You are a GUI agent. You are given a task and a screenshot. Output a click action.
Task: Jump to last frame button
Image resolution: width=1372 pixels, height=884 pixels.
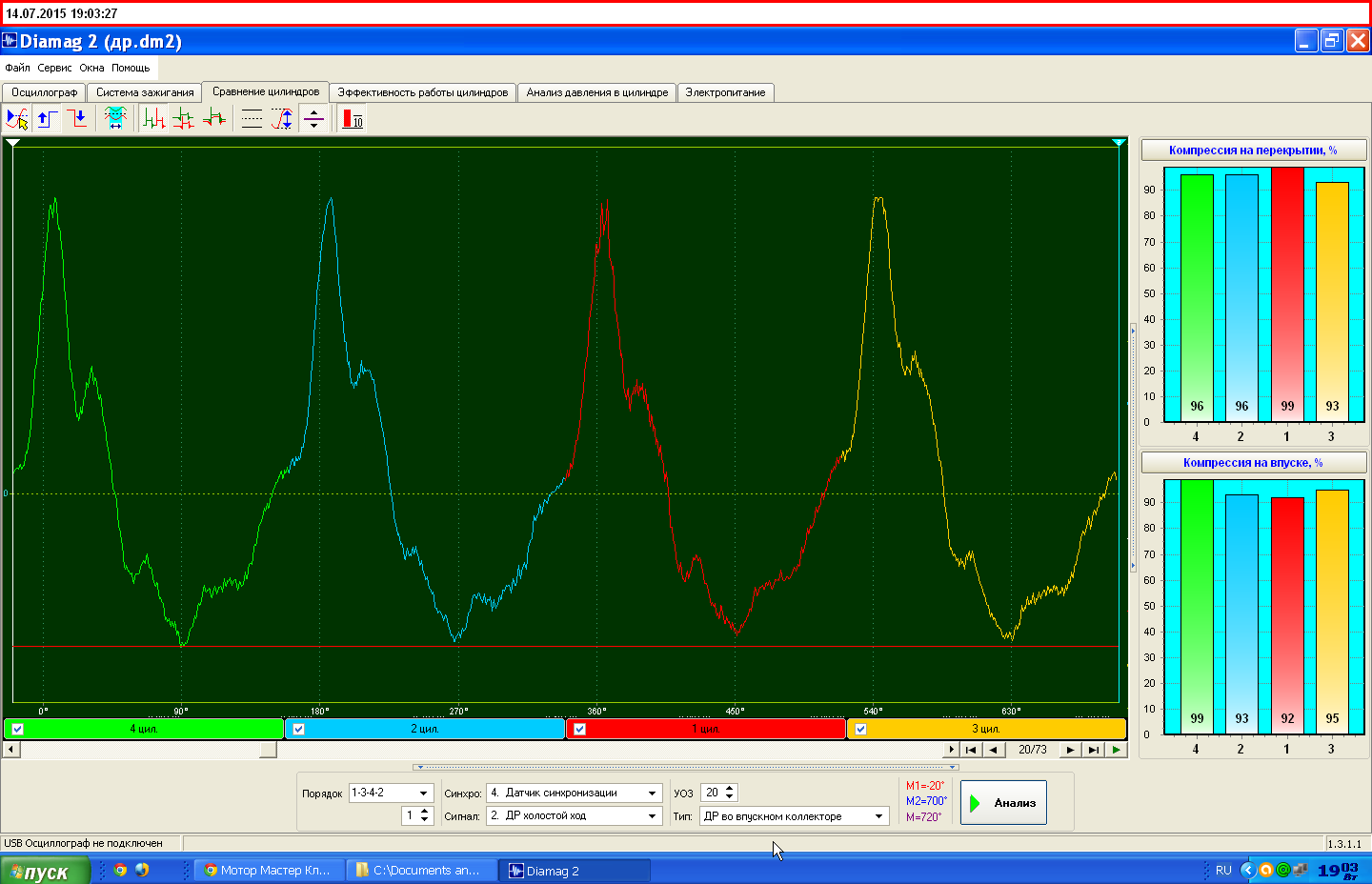click(x=1094, y=750)
